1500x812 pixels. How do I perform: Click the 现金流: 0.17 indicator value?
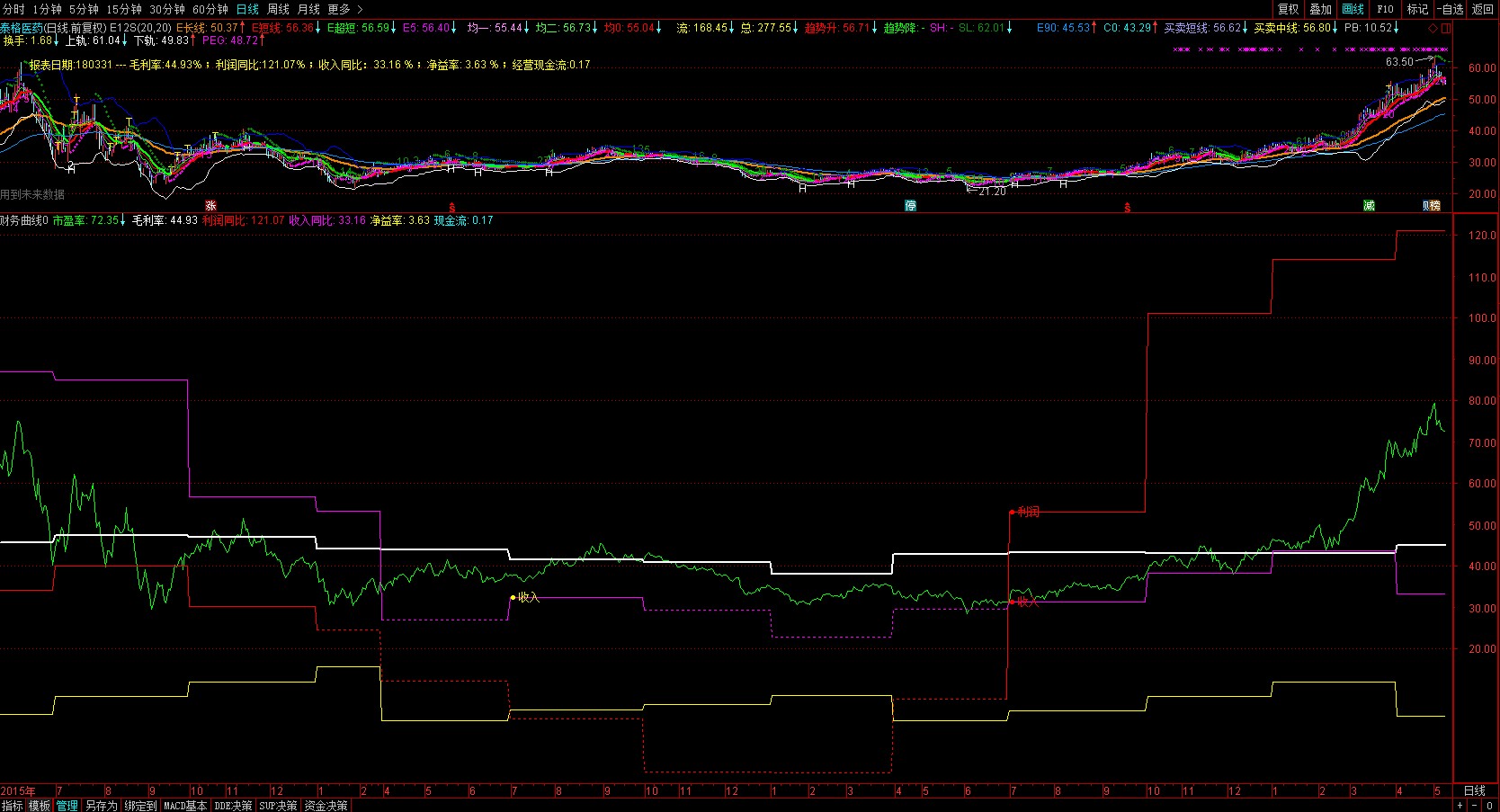click(x=464, y=220)
